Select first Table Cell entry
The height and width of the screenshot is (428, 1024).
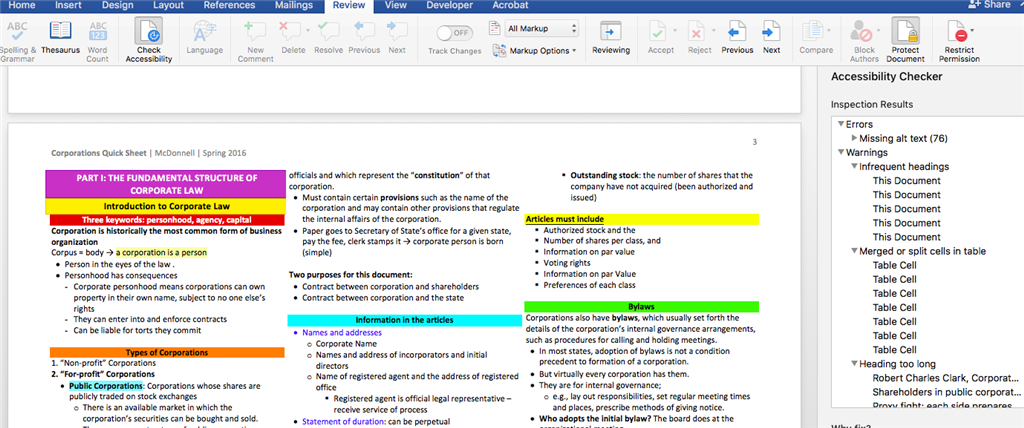point(894,265)
